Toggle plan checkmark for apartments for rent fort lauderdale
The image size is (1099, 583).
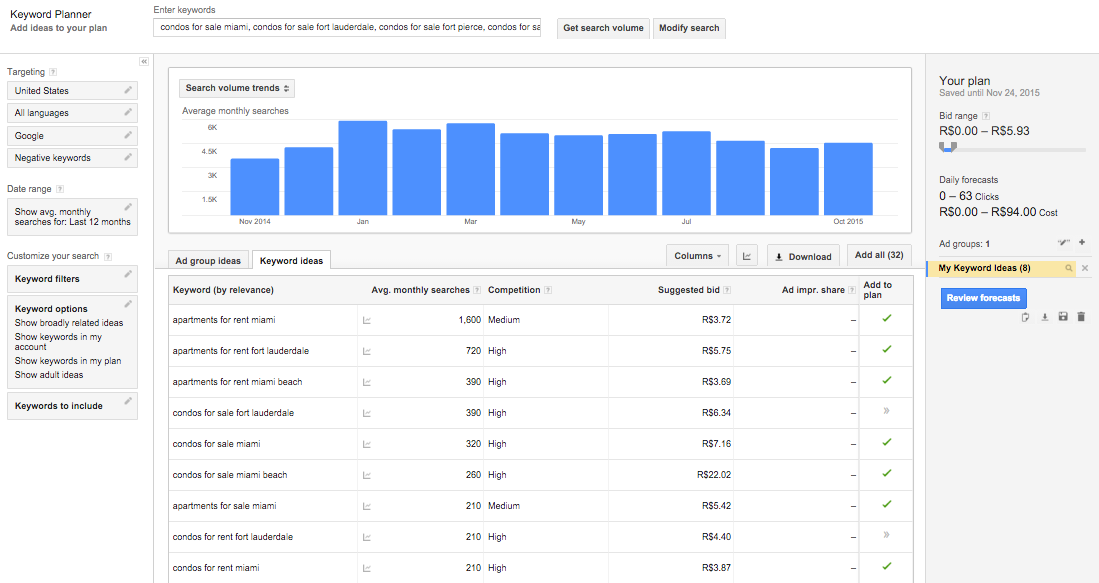click(x=887, y=349)
